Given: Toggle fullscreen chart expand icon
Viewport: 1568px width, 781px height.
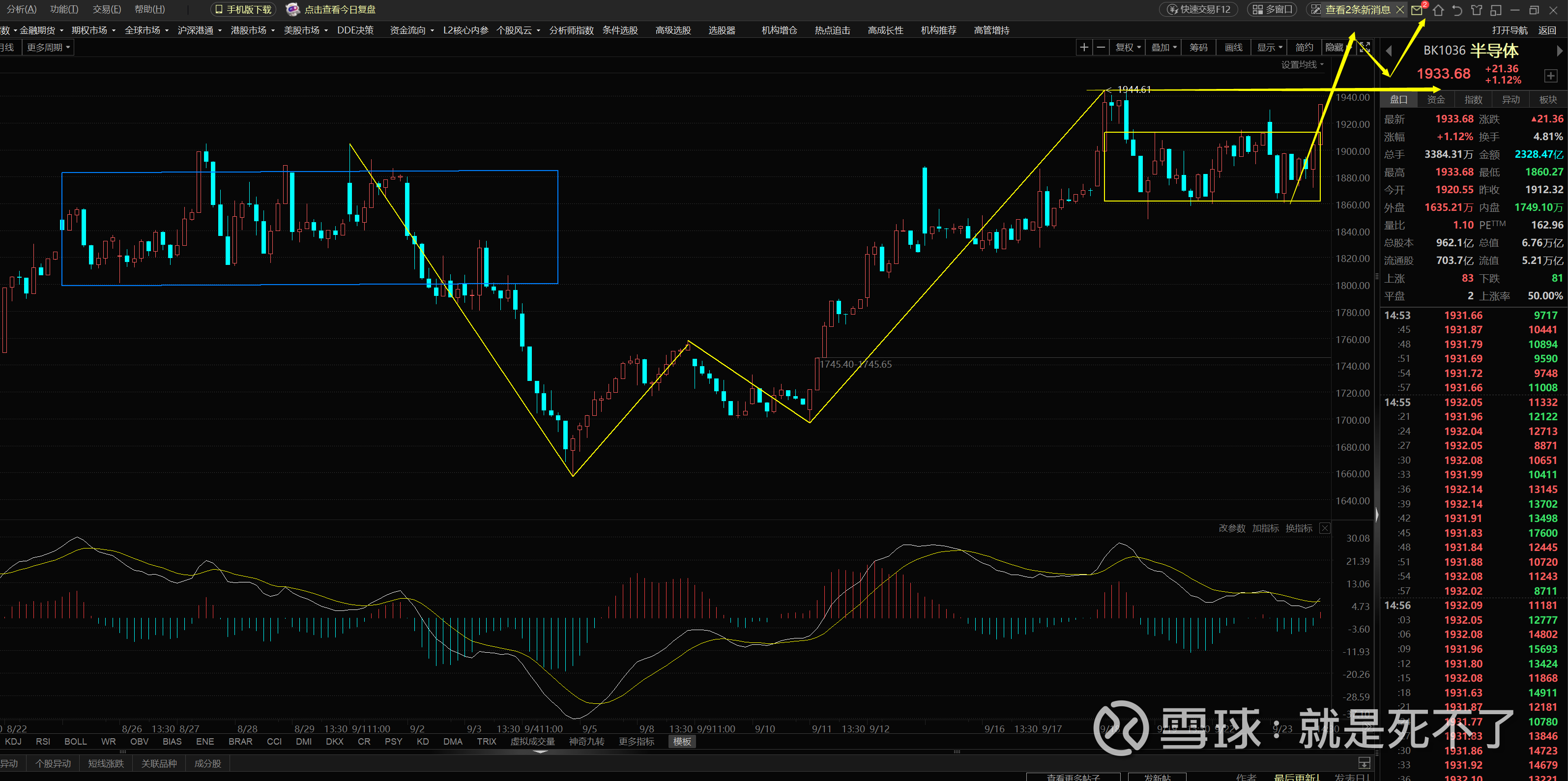Looking at the screenshot, I should (x=1365, y=48).
